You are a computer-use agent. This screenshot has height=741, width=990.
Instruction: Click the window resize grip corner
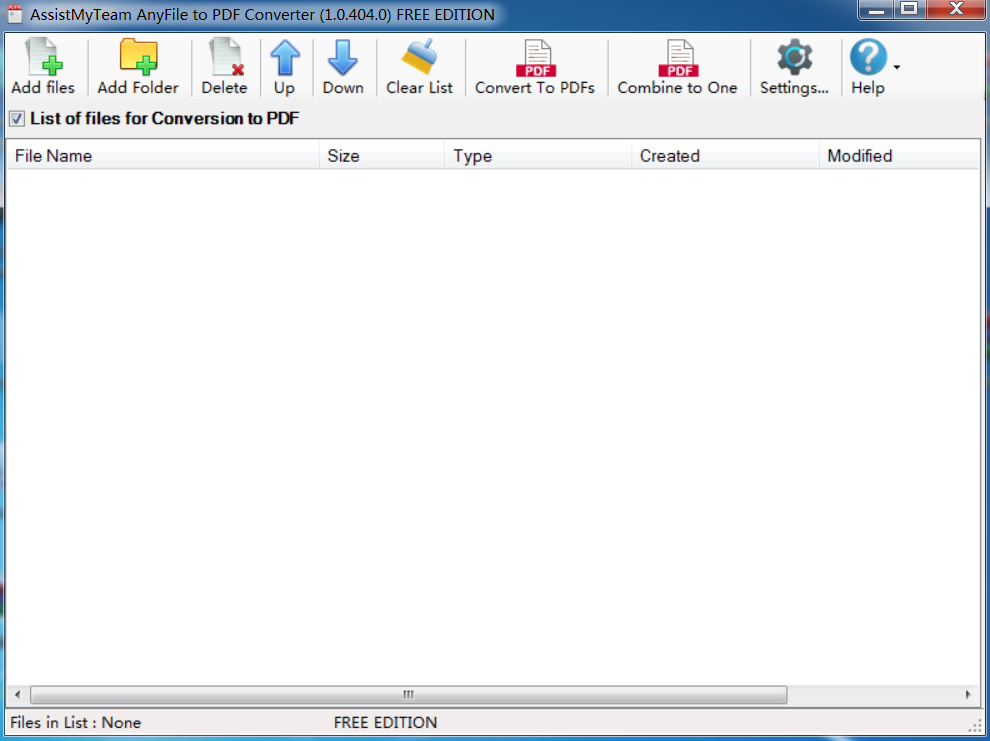point(975,726)
